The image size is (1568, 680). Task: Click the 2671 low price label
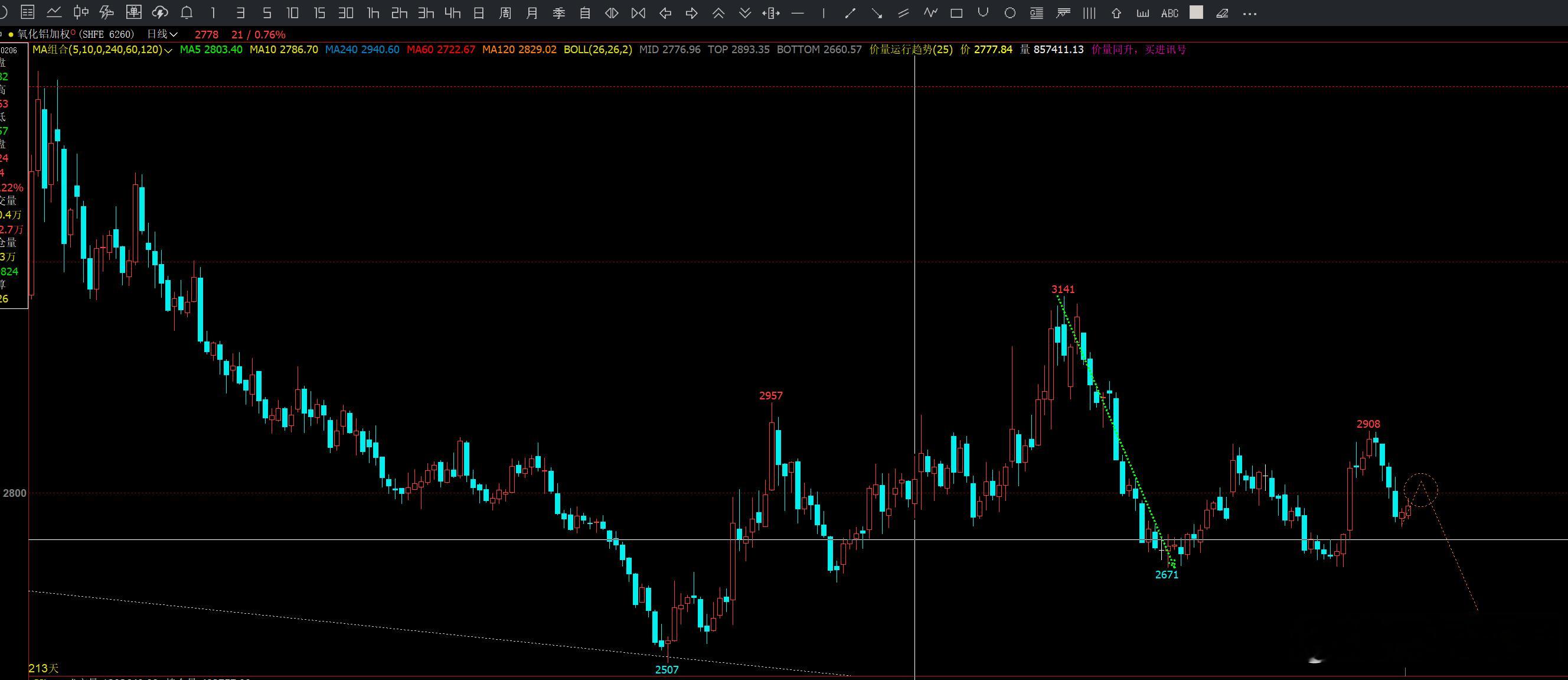[1167, 575]
